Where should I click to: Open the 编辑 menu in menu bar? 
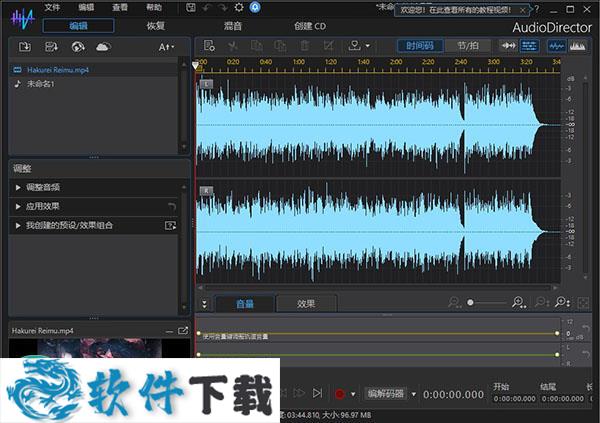(86, 7)
